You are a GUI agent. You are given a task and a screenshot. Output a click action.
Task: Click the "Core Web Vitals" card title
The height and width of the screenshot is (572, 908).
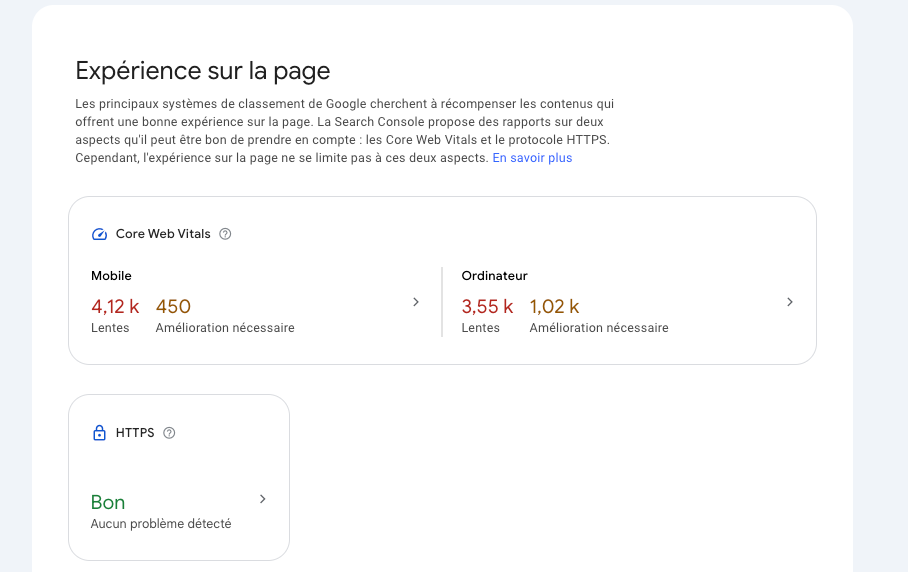click(163, 234)
